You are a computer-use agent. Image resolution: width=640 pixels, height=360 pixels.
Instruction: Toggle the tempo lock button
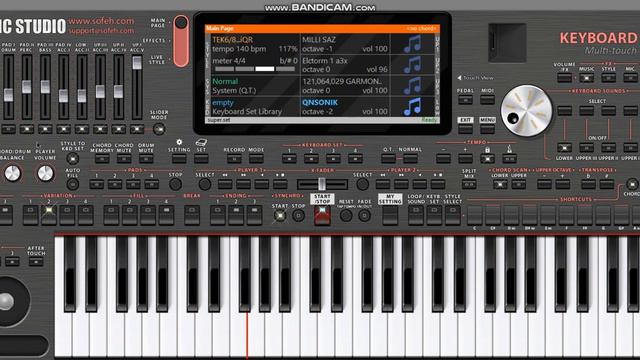click(487, 159)
